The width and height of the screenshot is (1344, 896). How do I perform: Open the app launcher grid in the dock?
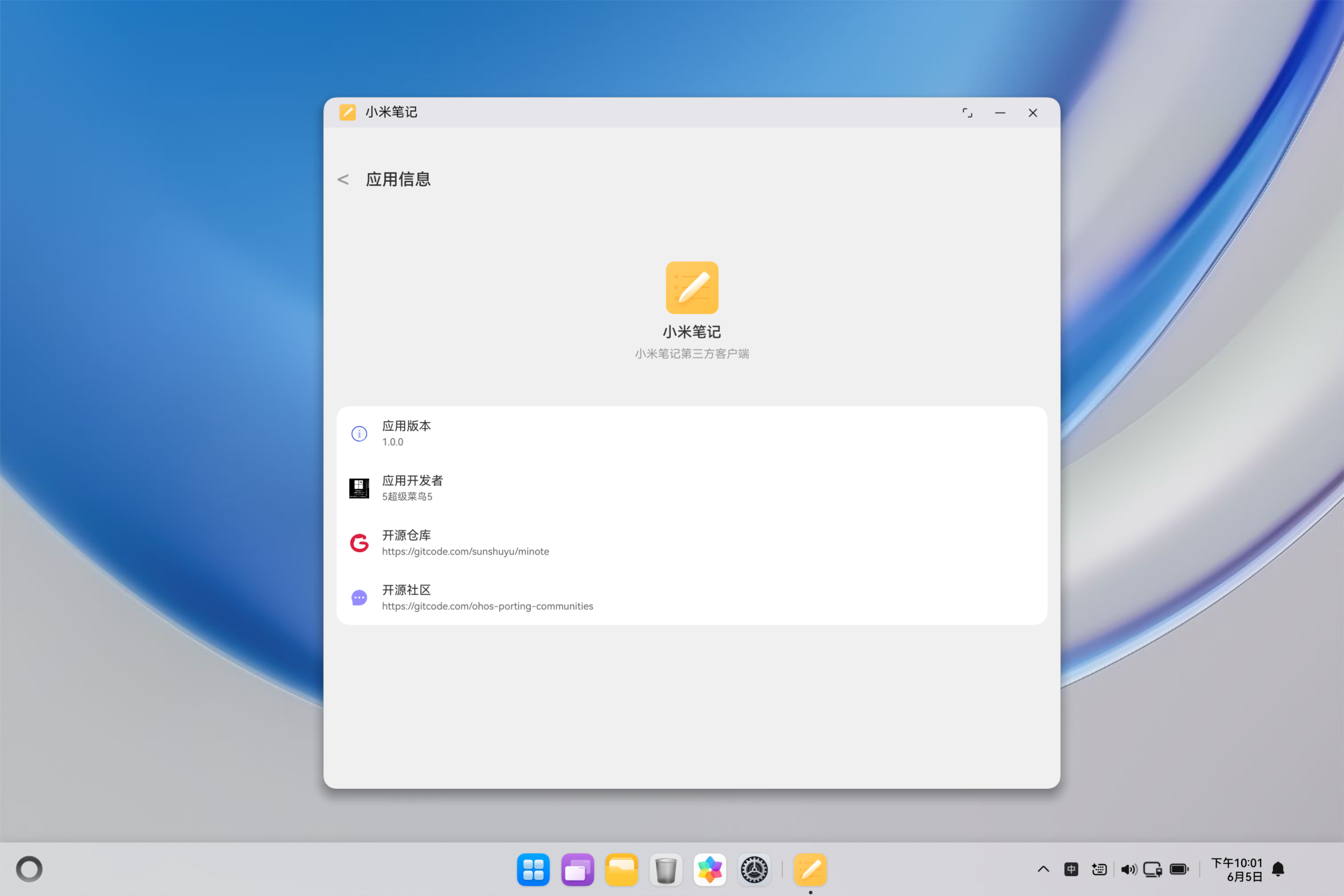pyautogui.click(x=533, y=870)
